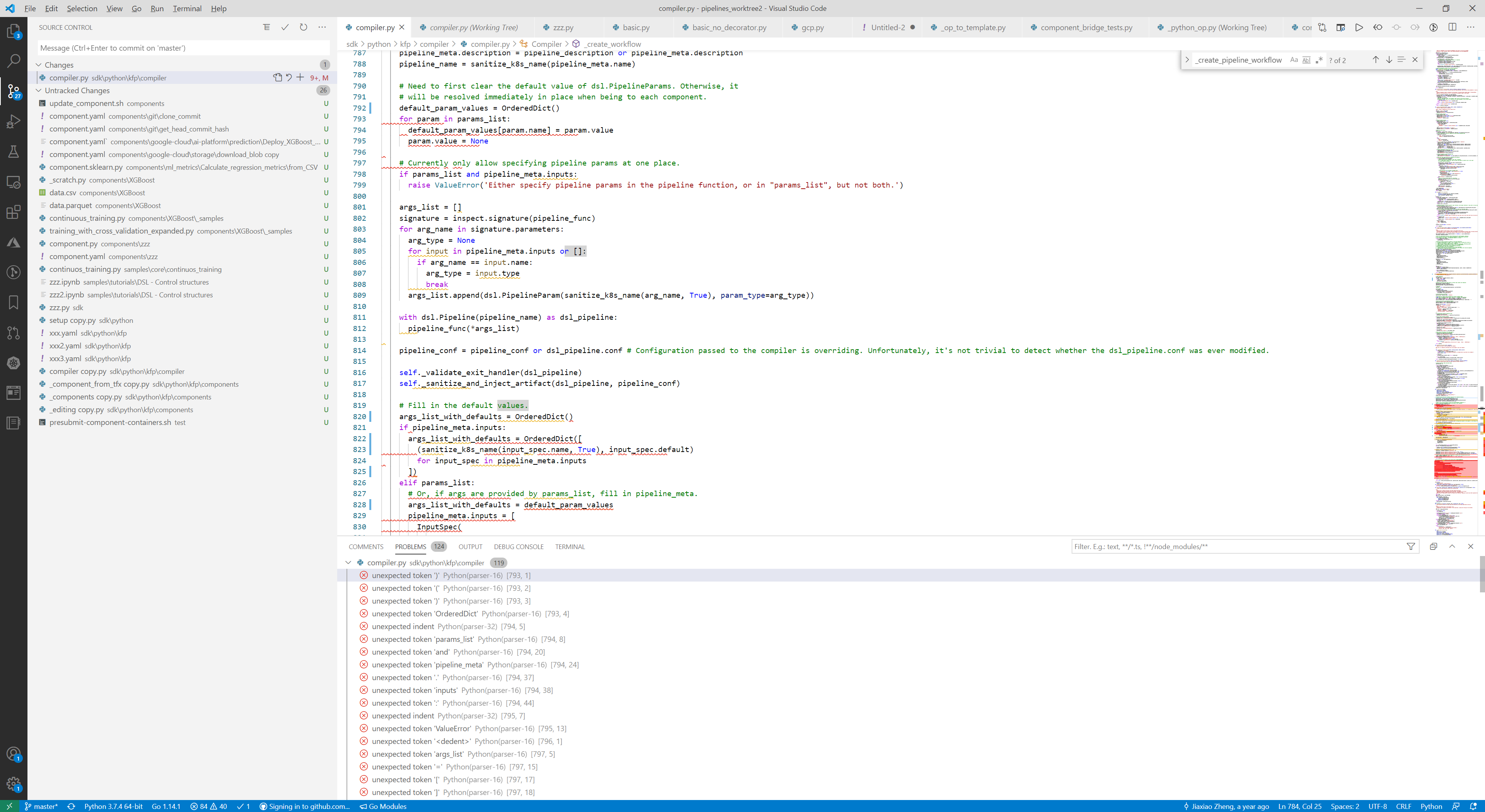Collapse the Changes section
The width and height of the screenshot is (1485, 812).
tap(39, 65)
